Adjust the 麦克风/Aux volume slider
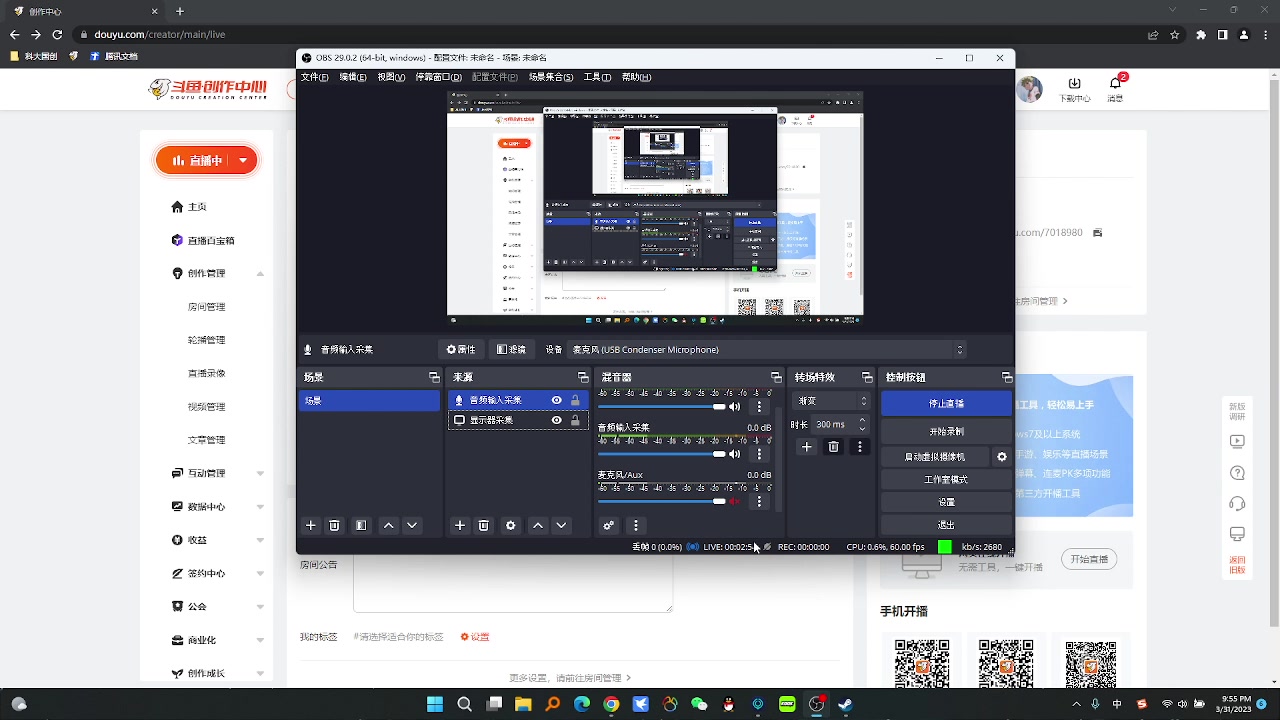1280x720 pixels. coord(662,501)
